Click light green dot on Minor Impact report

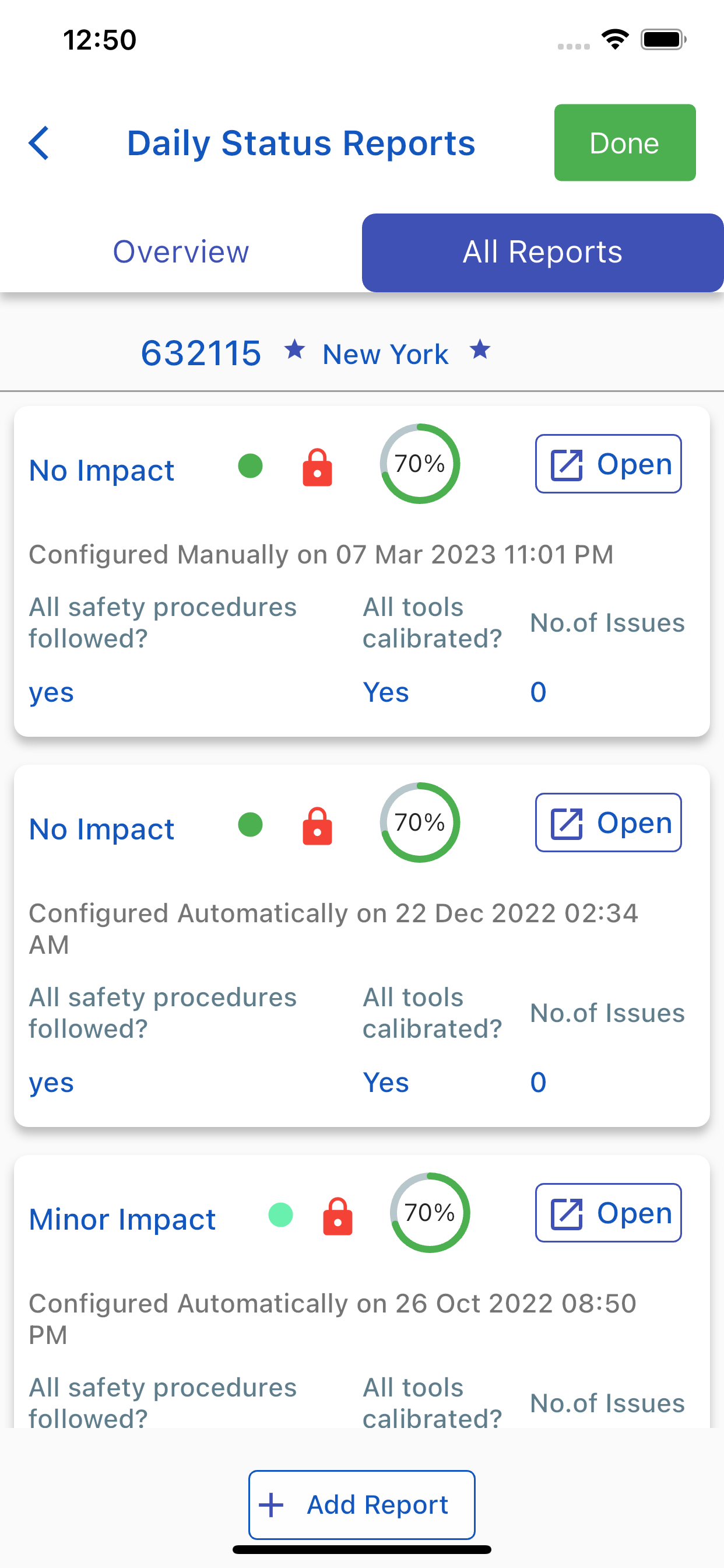click(x=280, y=1215)
